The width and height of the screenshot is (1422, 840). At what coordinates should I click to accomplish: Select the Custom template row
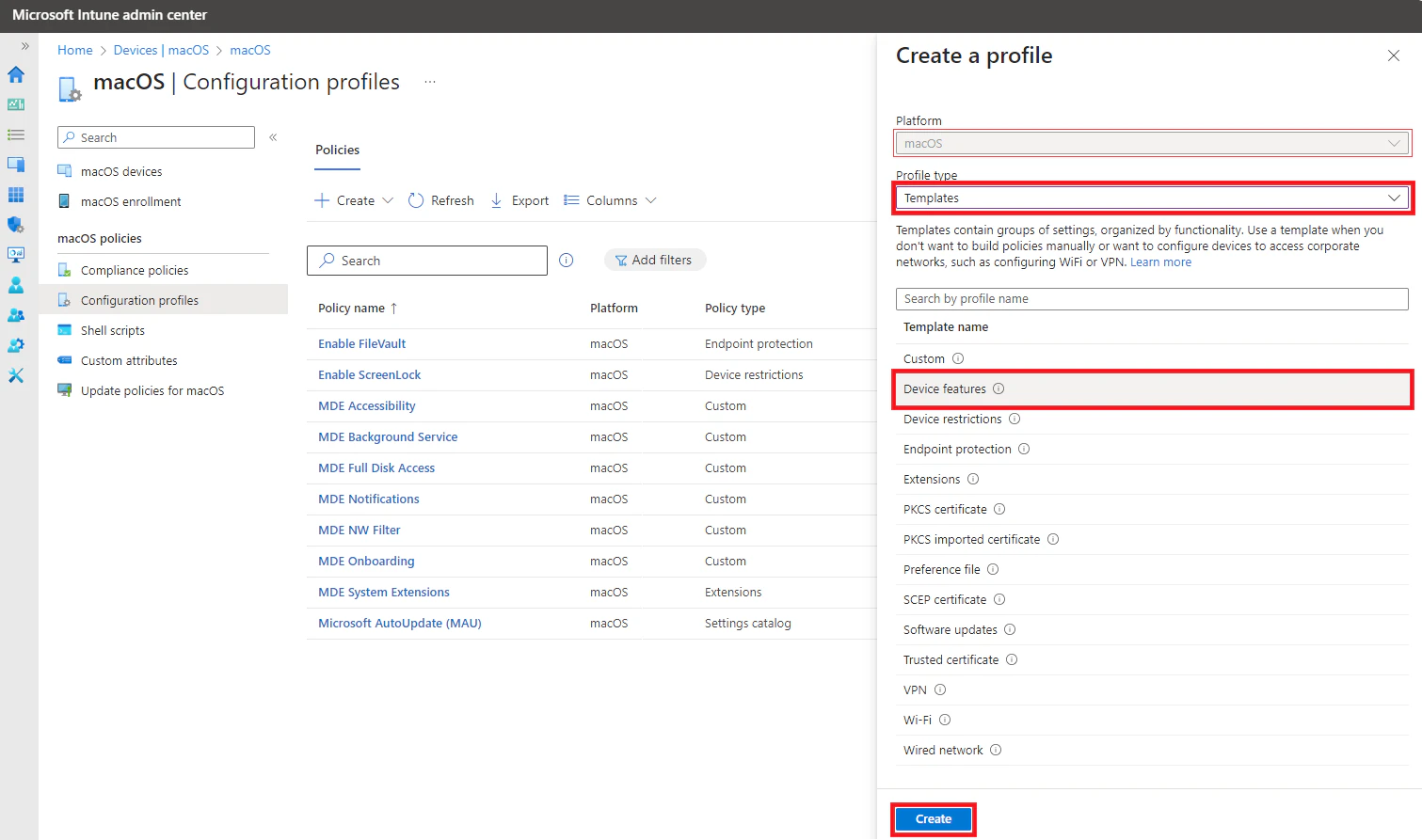(1152, 358)
